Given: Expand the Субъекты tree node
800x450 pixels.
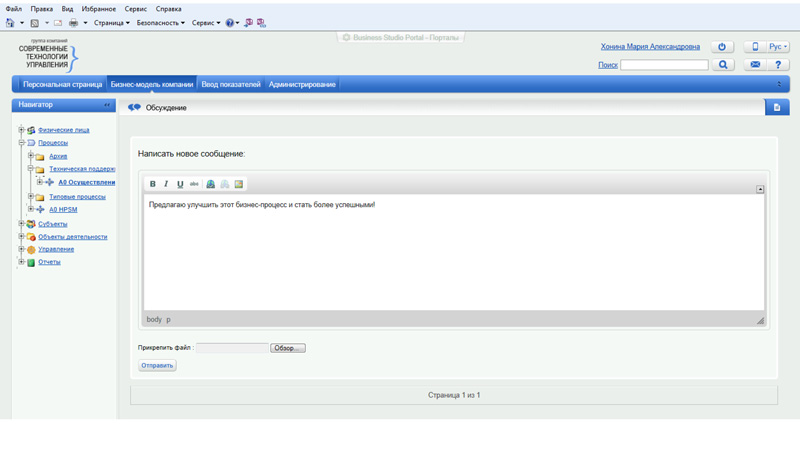Looking at the screenshot, I should coord(21,224).
